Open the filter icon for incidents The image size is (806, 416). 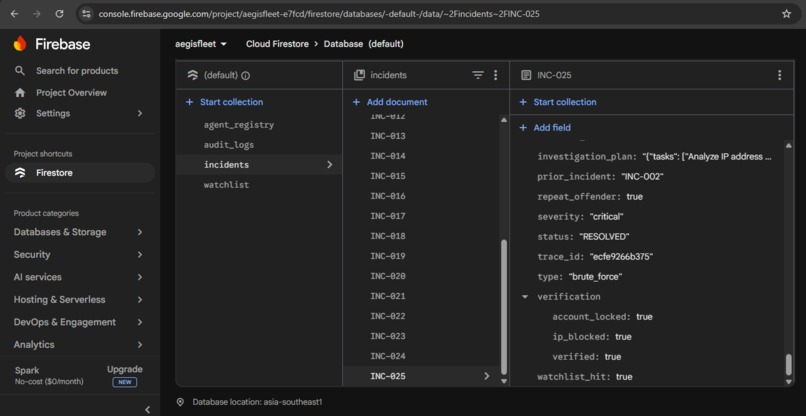478,75
